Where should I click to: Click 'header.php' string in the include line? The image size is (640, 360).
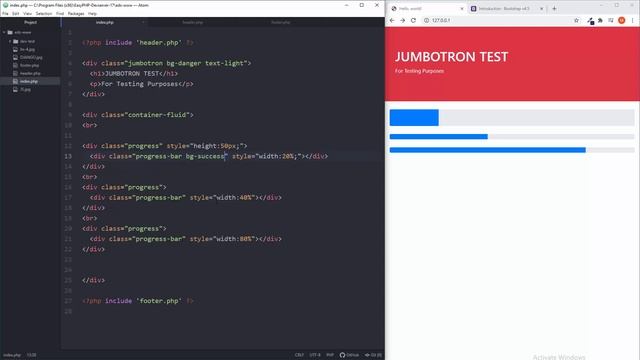point(159,42)
